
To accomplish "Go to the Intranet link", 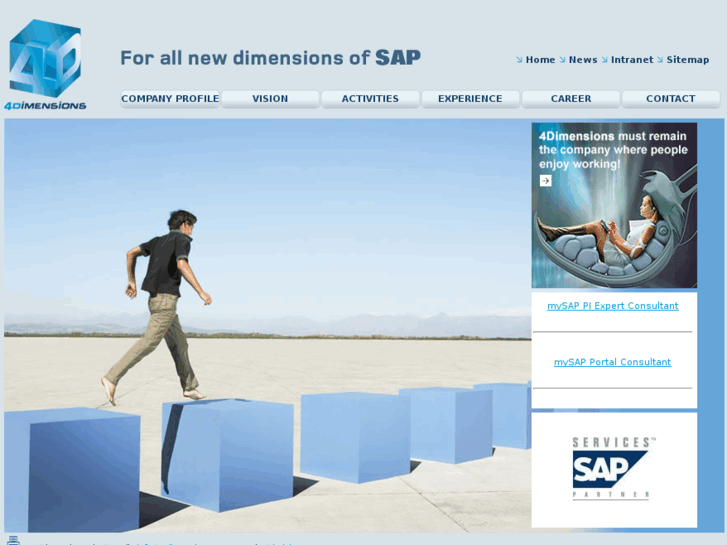I will (x=632, y=60).
